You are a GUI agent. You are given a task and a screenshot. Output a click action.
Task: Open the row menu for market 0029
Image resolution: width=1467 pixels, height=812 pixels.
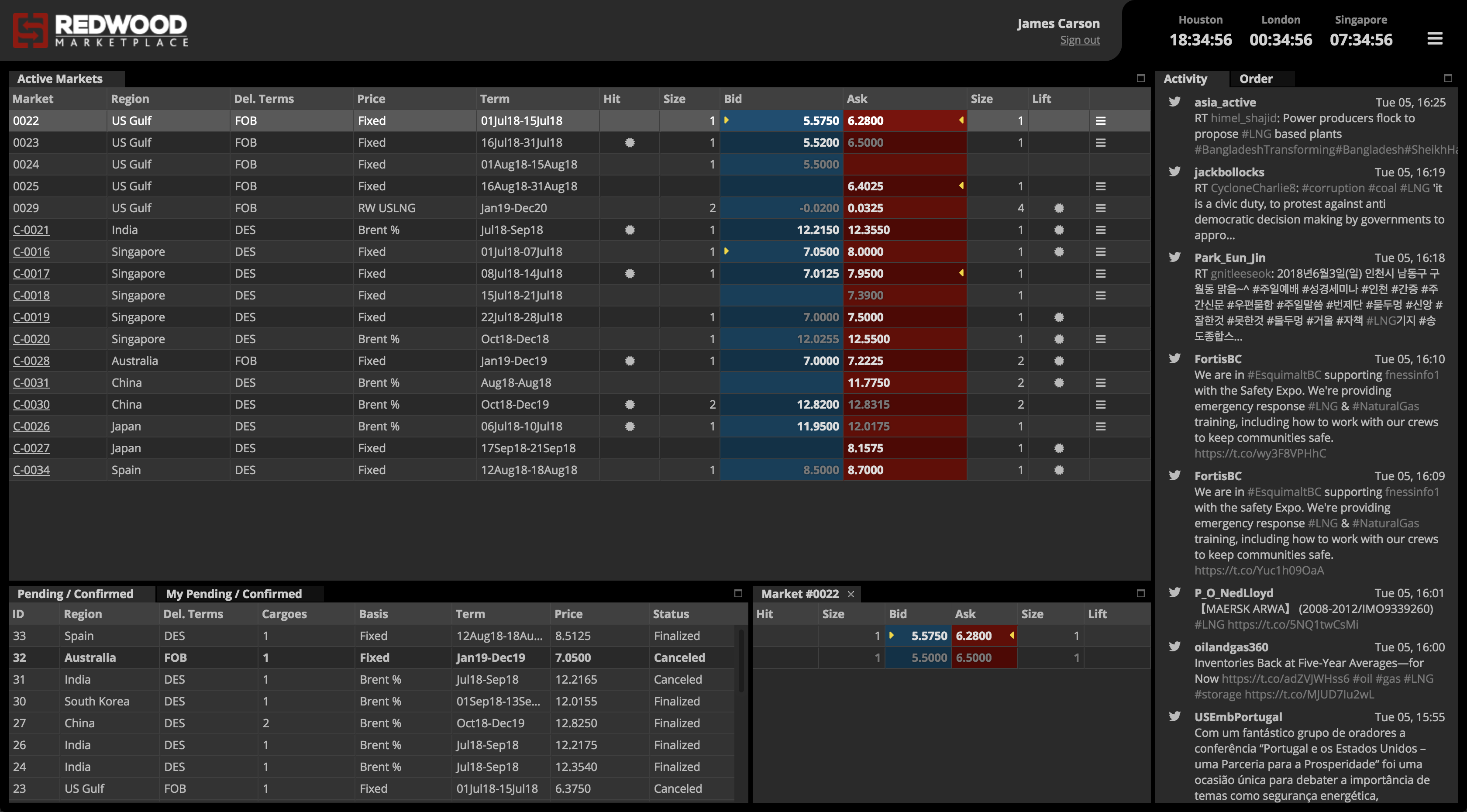(1100, 208)
